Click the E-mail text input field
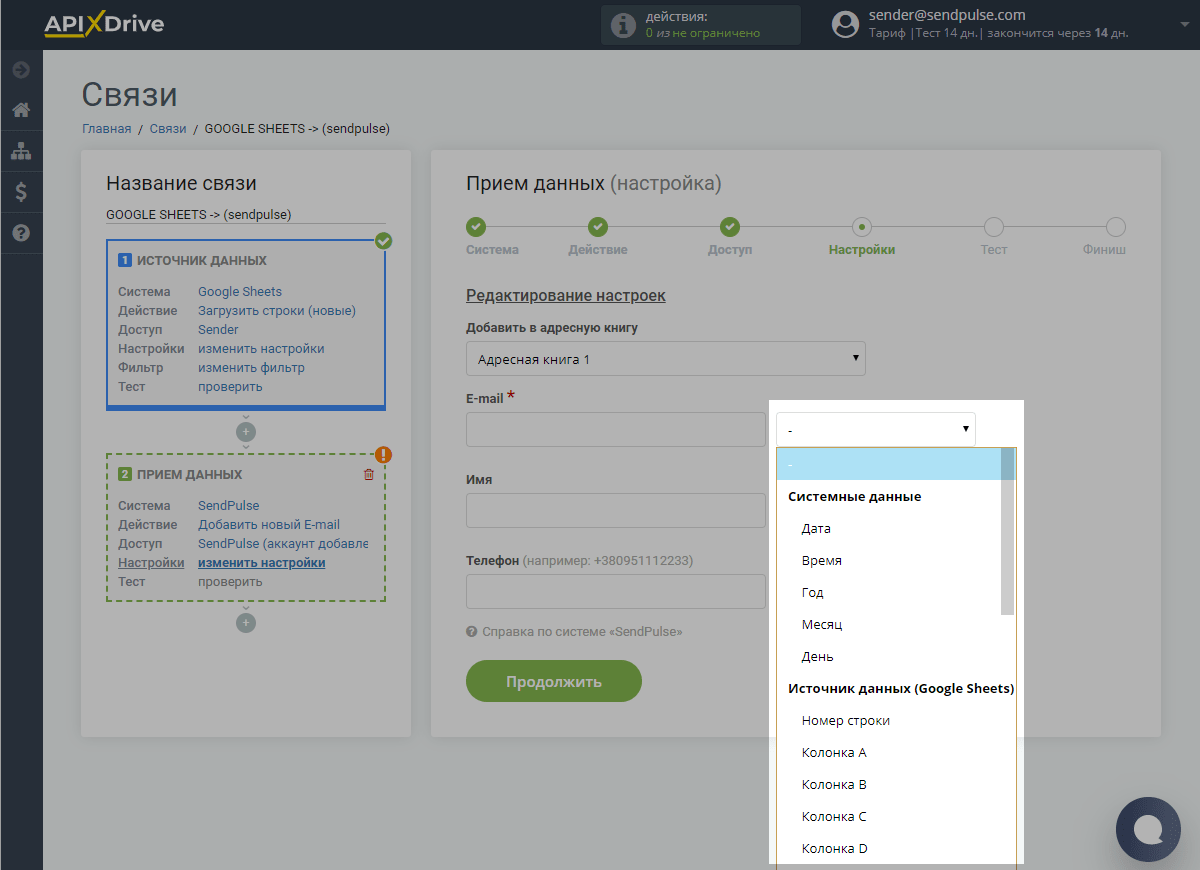This screenshot has height=870, width=1200. tap(616, 429)
